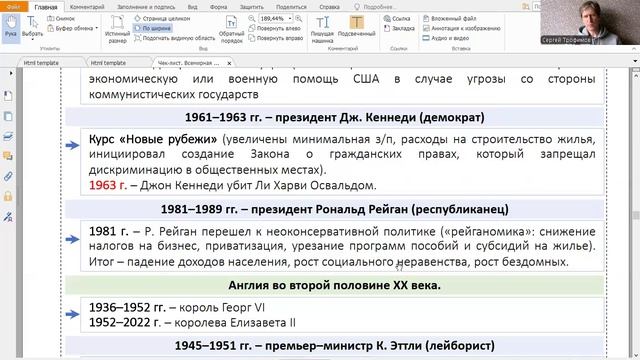Close the Чек-лист document tab
The image size is (640, 360).
point(229,63)
